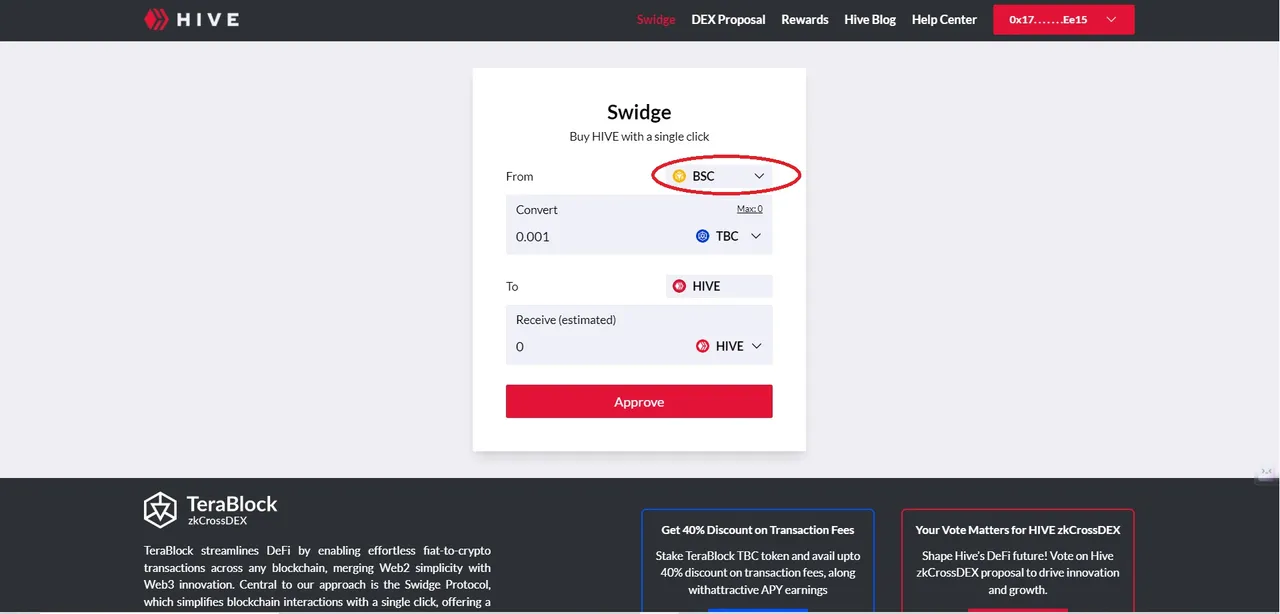Click the HIVE icon in To row
Image resolution: width=1280 pixels, height=614 pixels.
point(679,286)
